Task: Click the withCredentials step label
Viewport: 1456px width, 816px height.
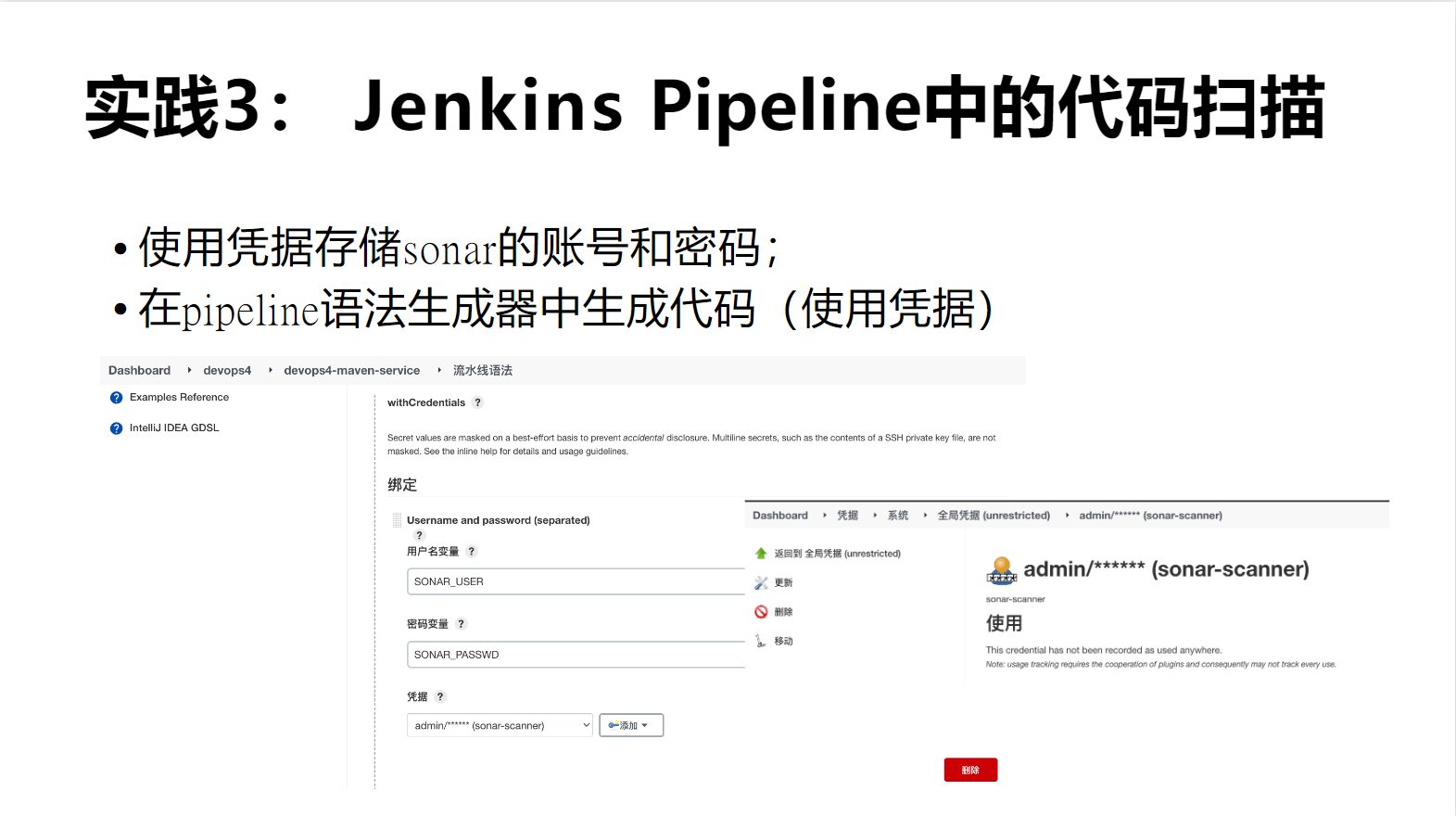Action: point(426,402)
